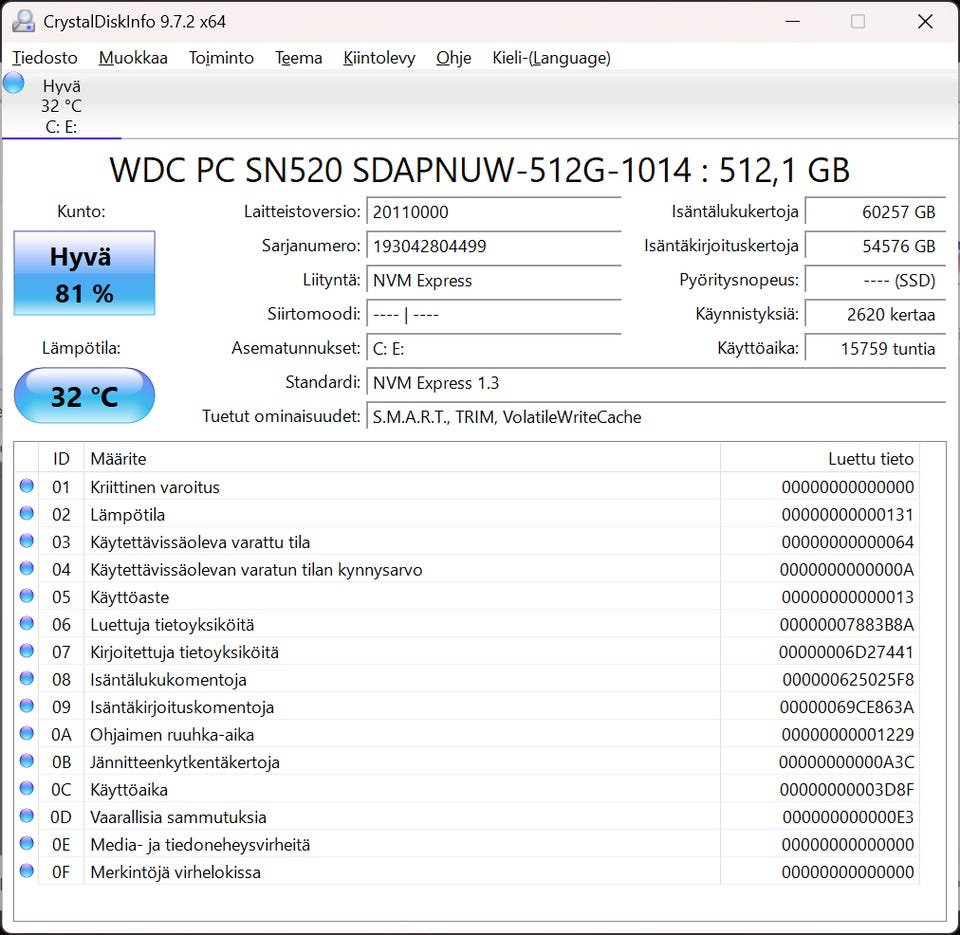Image resolution: width=960 pixels, height=935 pixels.
Task: Click the Käyttöaika value 15759 tuntia
Action: coord(876,349)
